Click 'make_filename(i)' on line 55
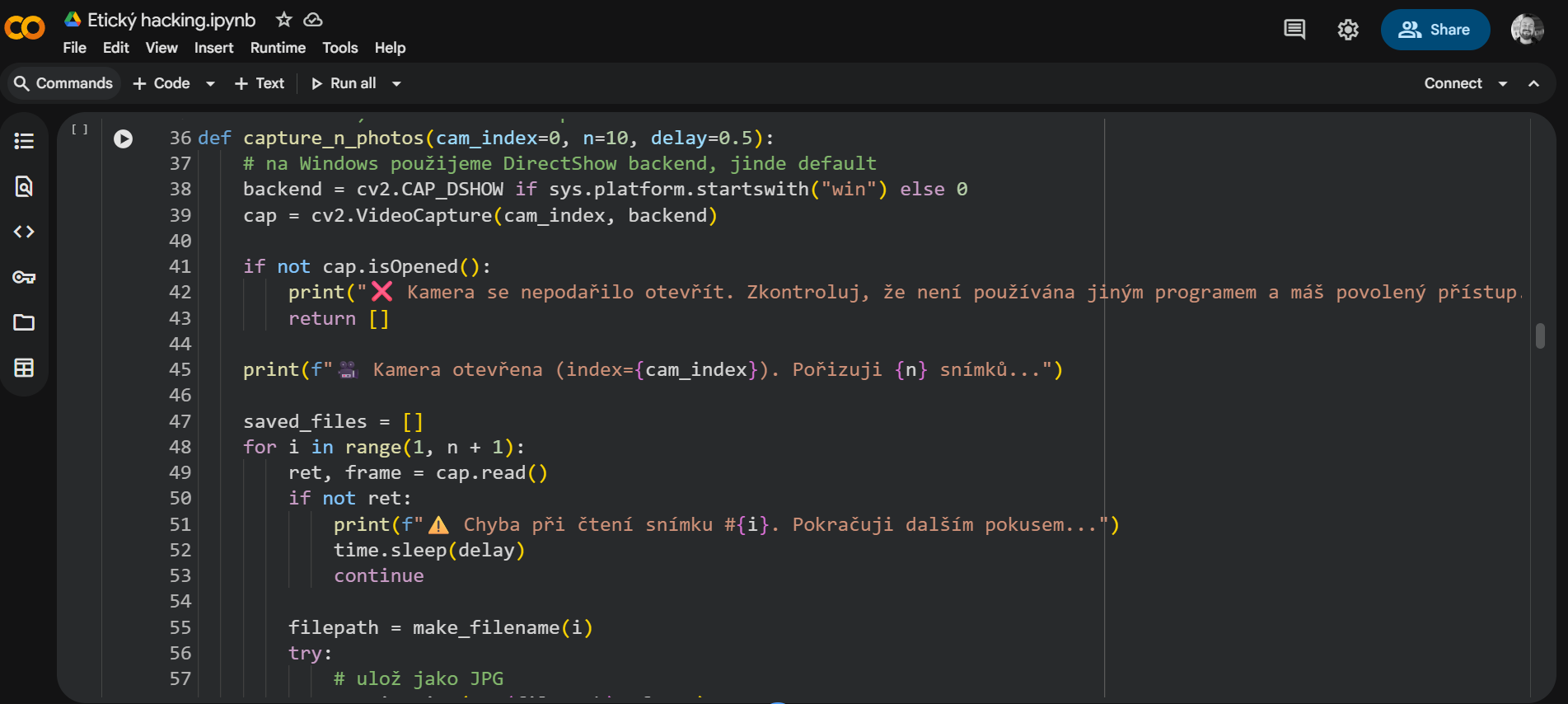 (x=503, y=627)
